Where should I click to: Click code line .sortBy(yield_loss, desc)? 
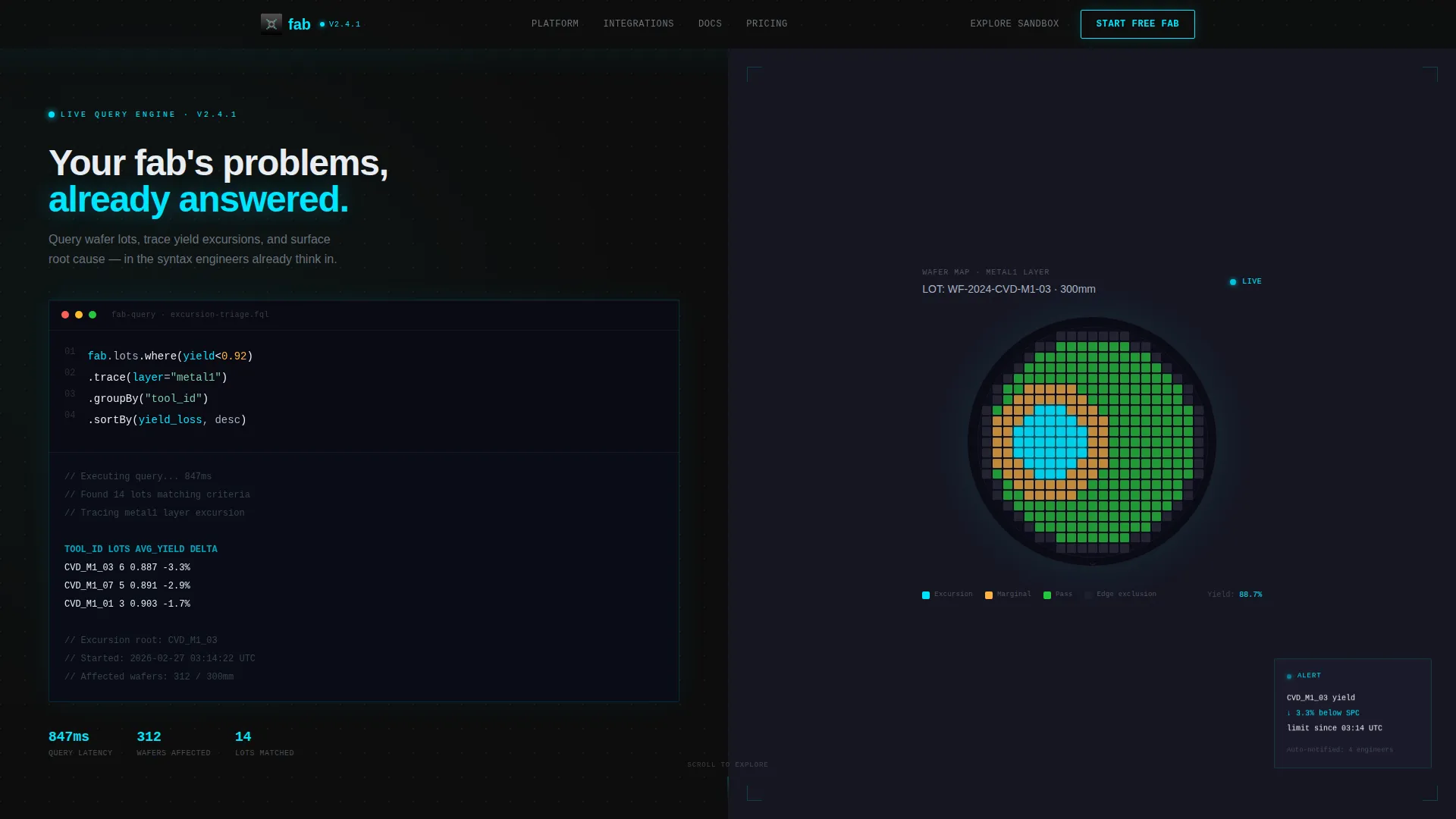pos(167,419)
